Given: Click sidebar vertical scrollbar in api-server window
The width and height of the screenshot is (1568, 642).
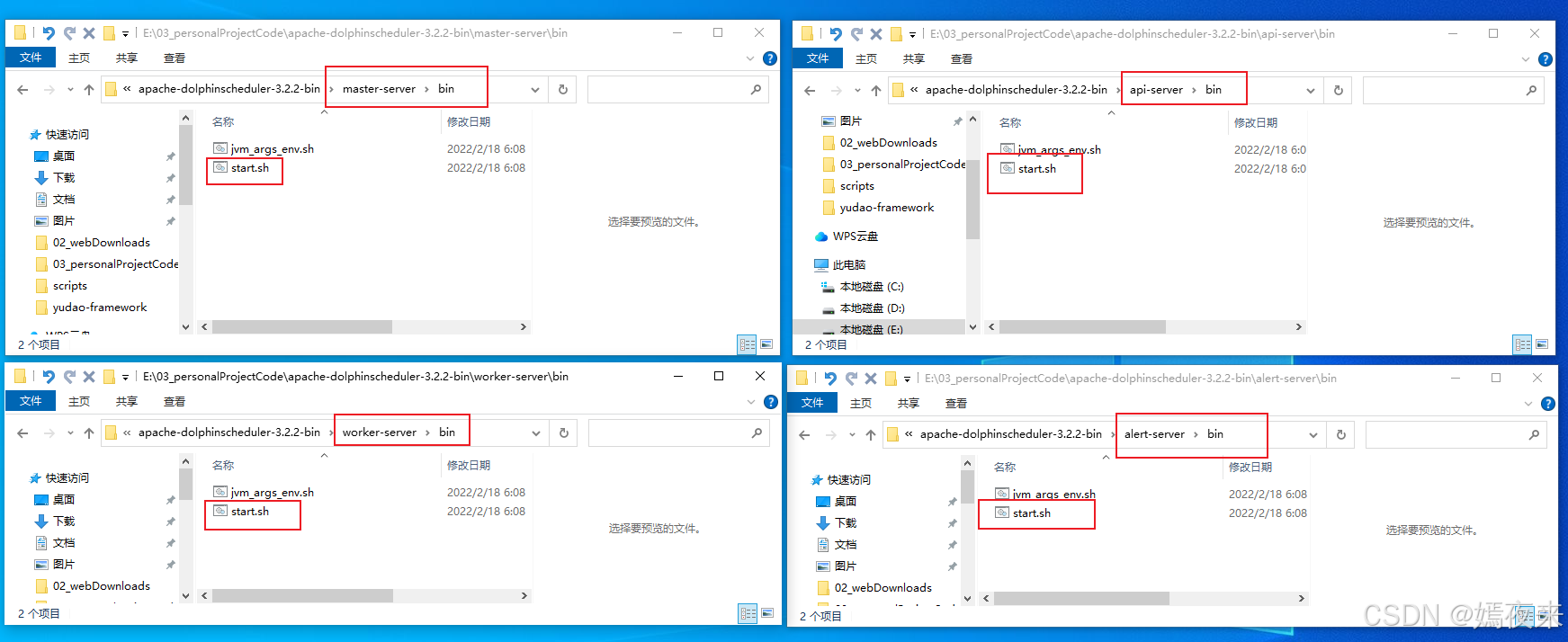Looking at the screenshot, I should tap(972, 200).
